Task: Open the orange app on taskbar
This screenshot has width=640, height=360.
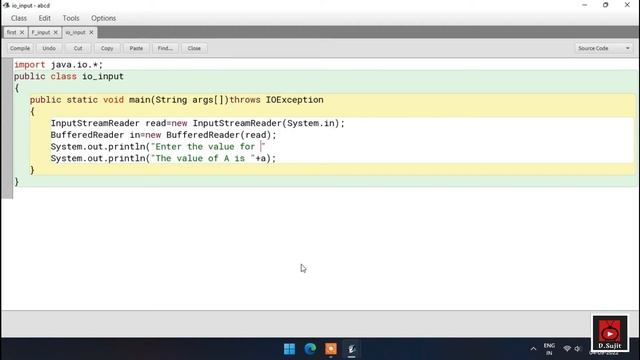Action: (x=331, y=349)
